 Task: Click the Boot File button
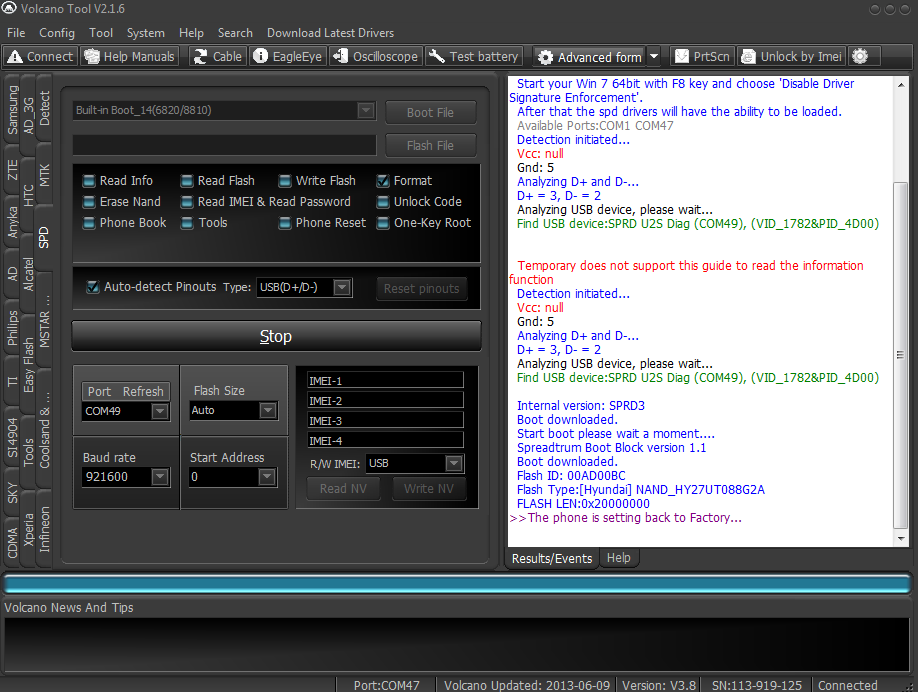[430, 112]
